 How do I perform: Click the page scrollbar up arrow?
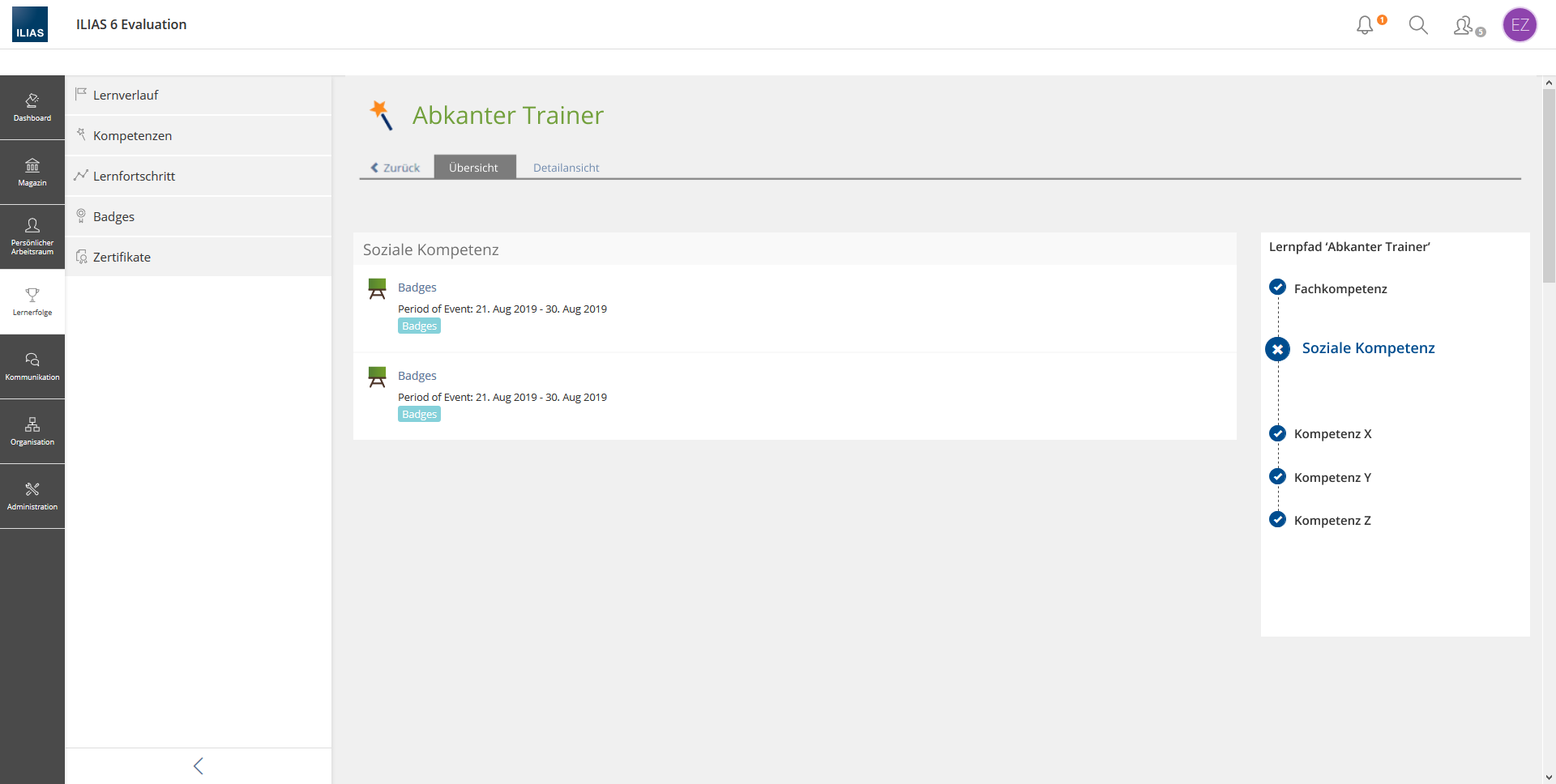[1549, 83]
